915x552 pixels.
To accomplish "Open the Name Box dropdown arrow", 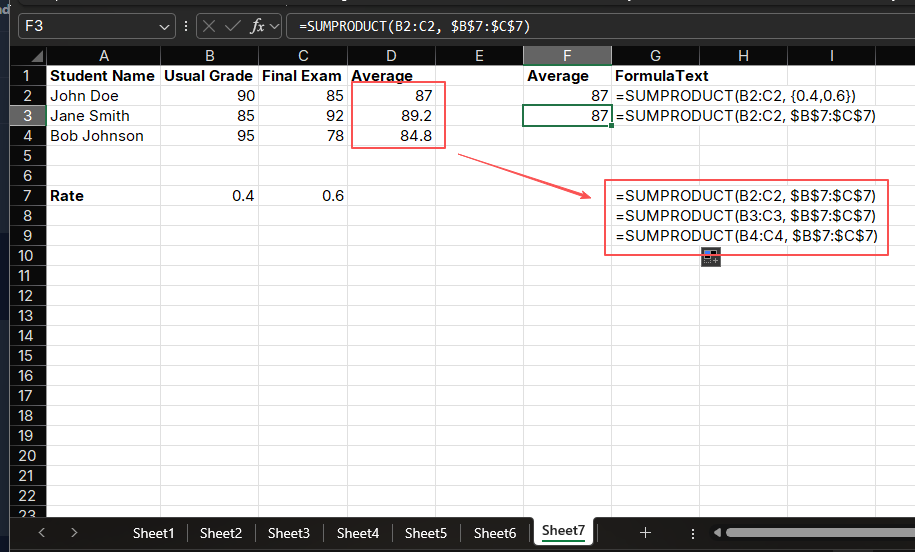I will (x=164, y=27).
